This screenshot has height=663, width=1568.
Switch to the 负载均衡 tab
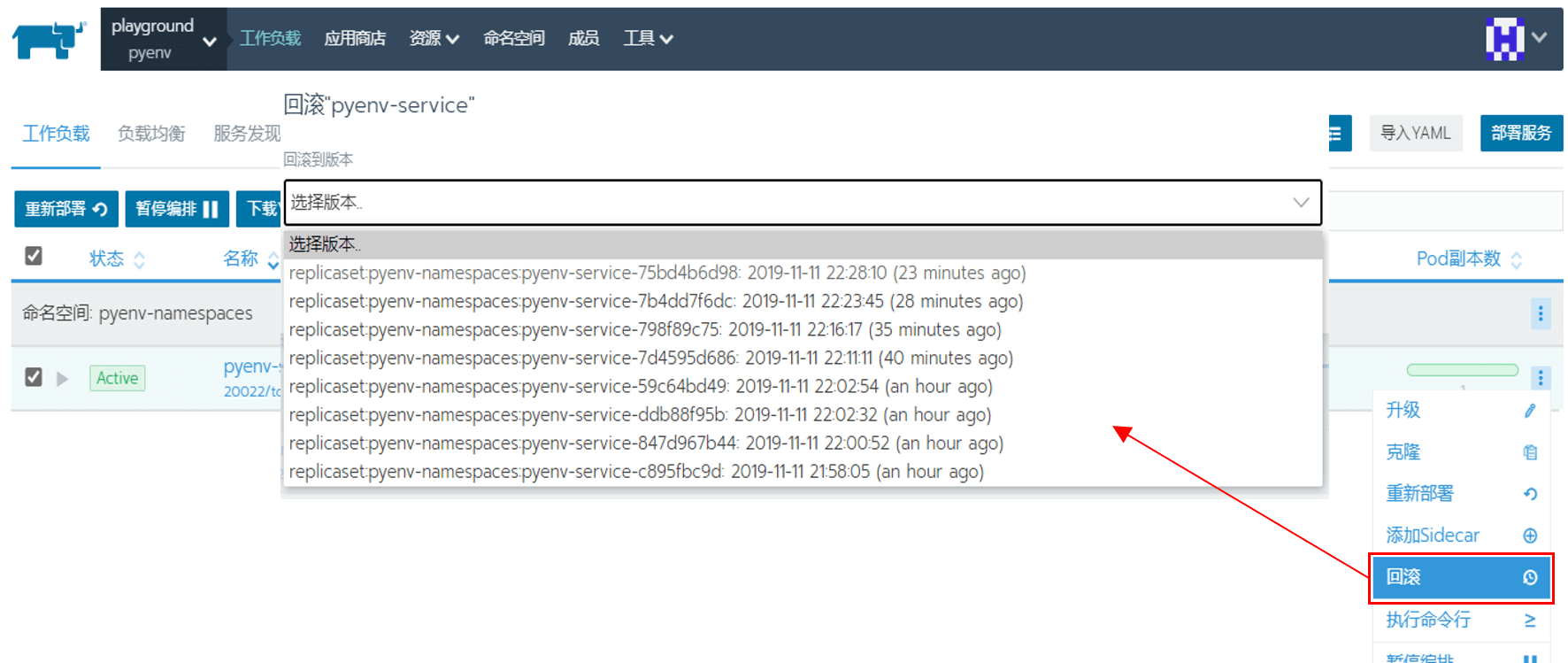[151, 134]
